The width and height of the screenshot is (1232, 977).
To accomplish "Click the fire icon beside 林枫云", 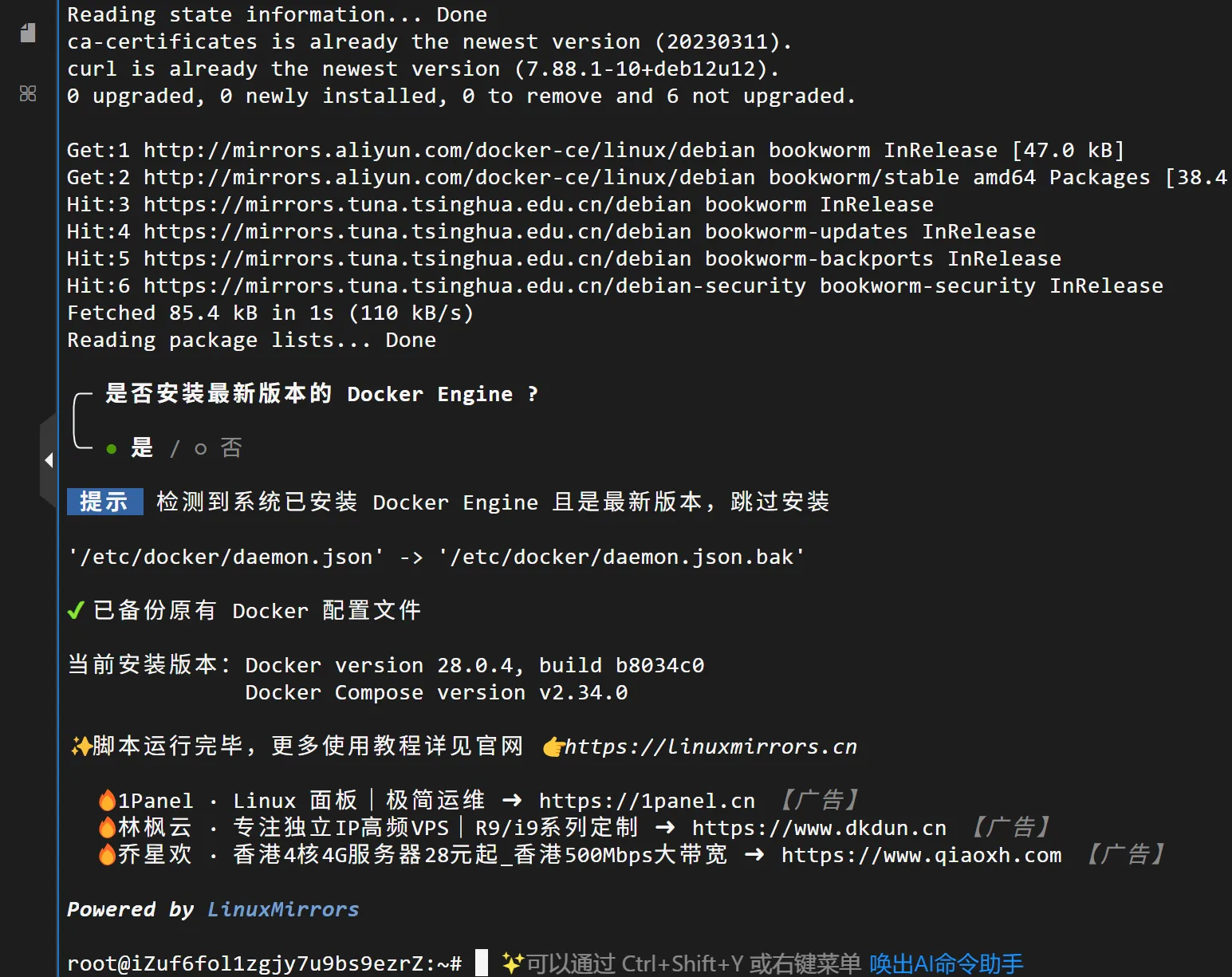I will [x=107, y=827].
